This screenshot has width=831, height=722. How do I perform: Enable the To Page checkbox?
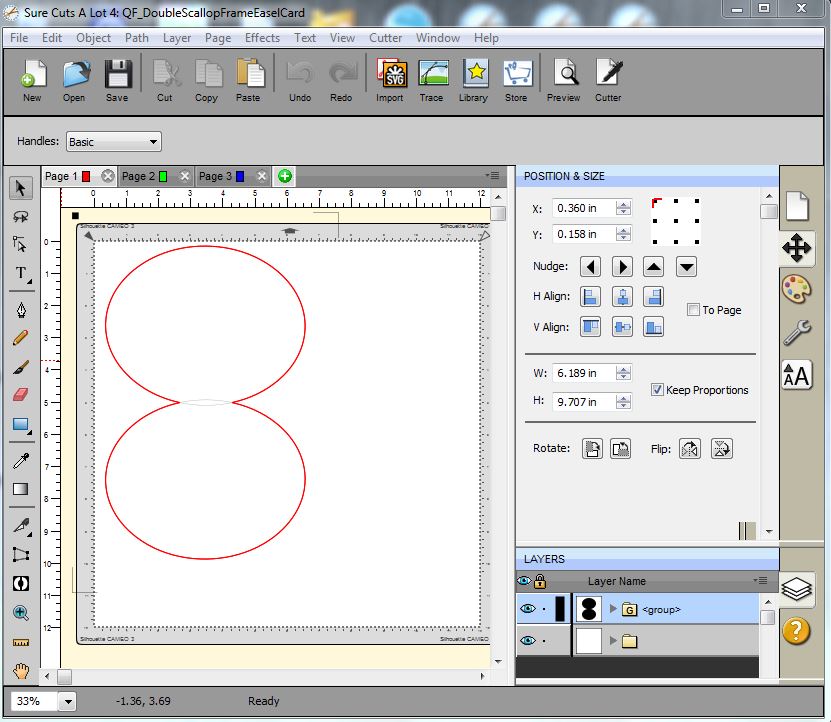(694, 310)
